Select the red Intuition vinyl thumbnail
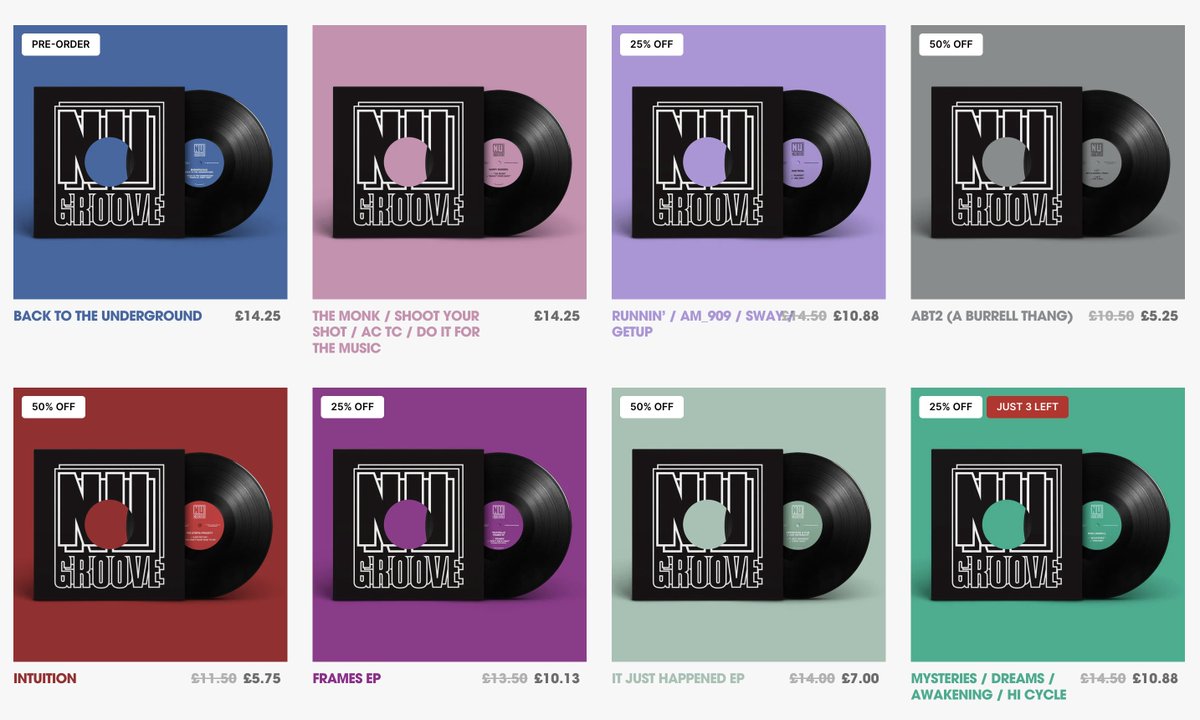The image size is (1200, 720). point(150,525)
